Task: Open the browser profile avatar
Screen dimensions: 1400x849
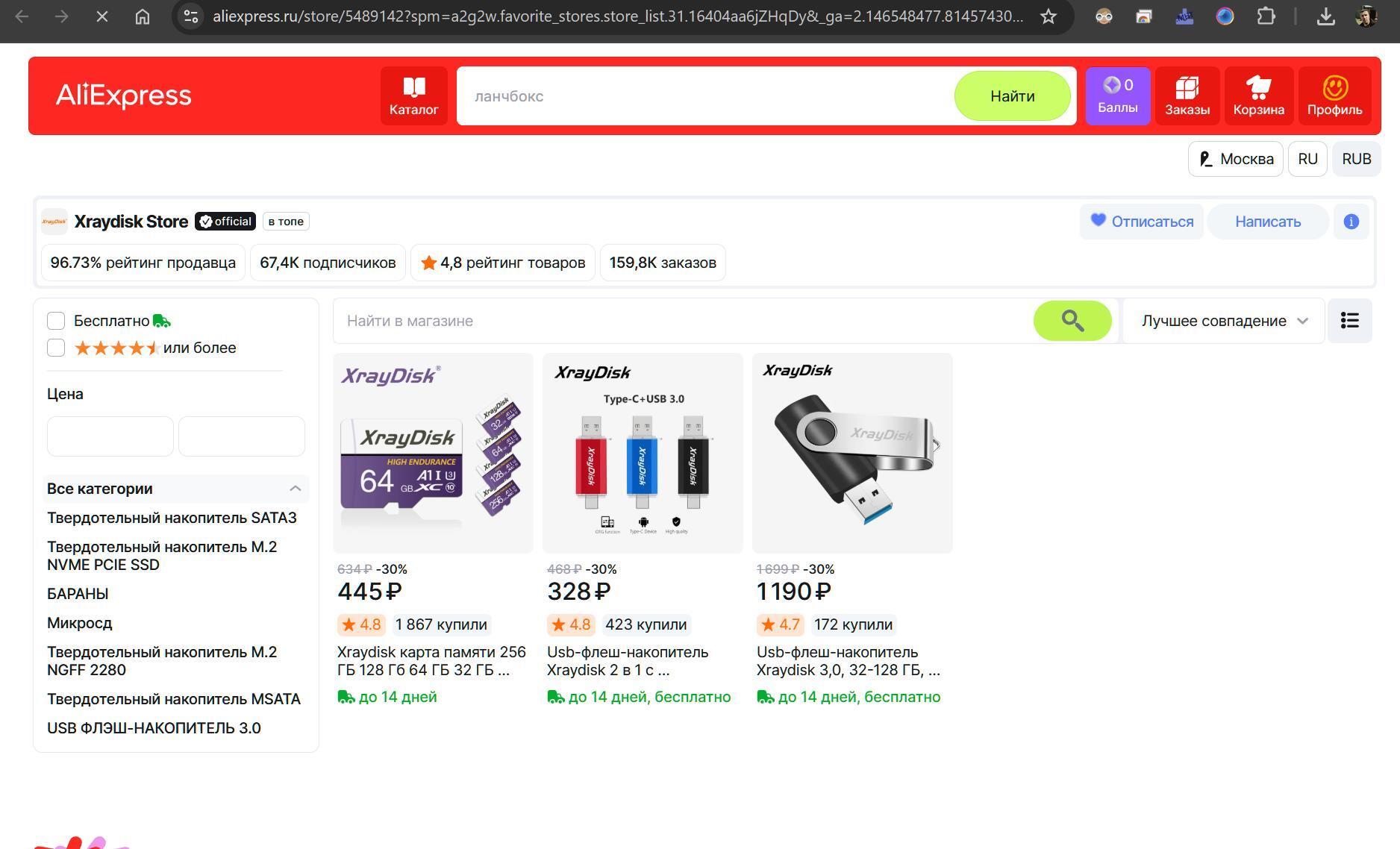Action: [1366, 16]
